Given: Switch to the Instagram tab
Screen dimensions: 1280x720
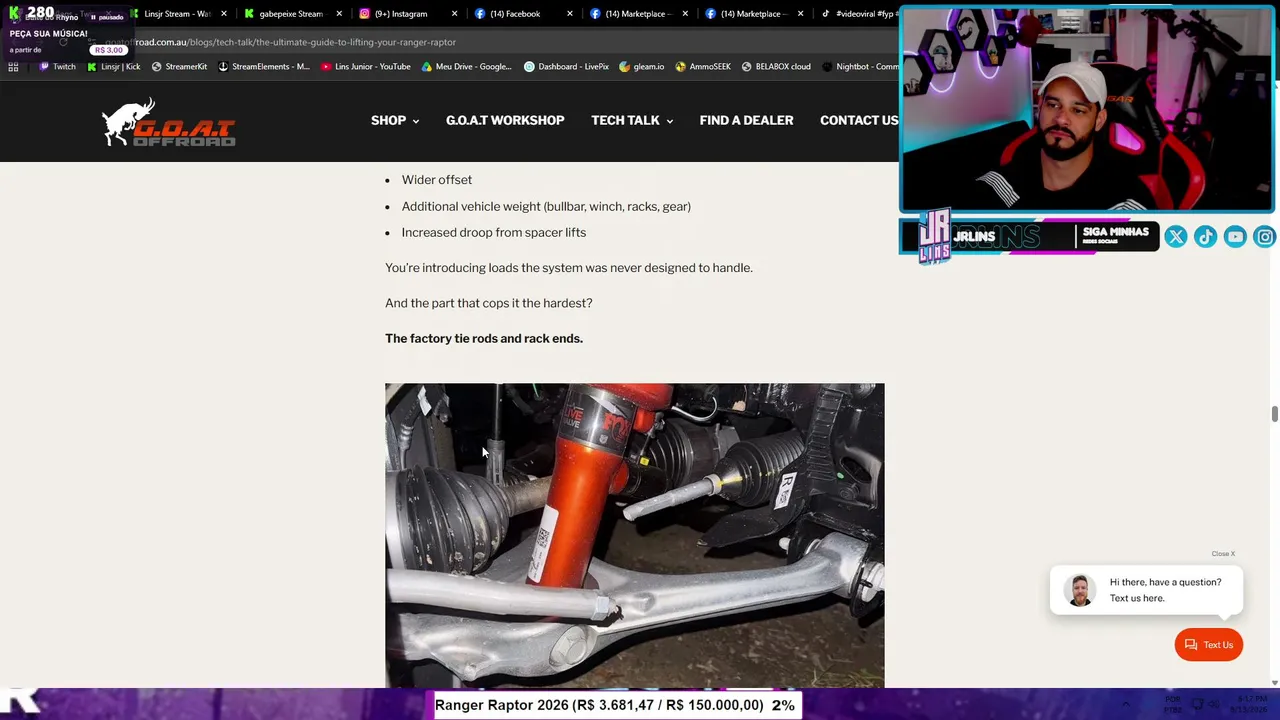Looking at the screenshot, I should (401, 14).
